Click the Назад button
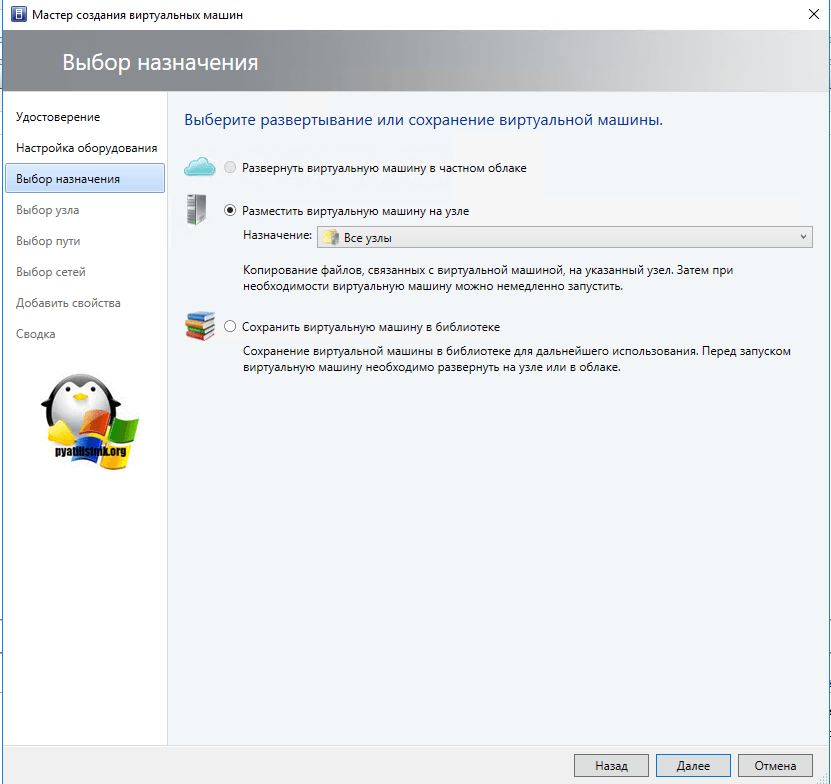The width and height of the screenshot is (831, 784). 611,765
